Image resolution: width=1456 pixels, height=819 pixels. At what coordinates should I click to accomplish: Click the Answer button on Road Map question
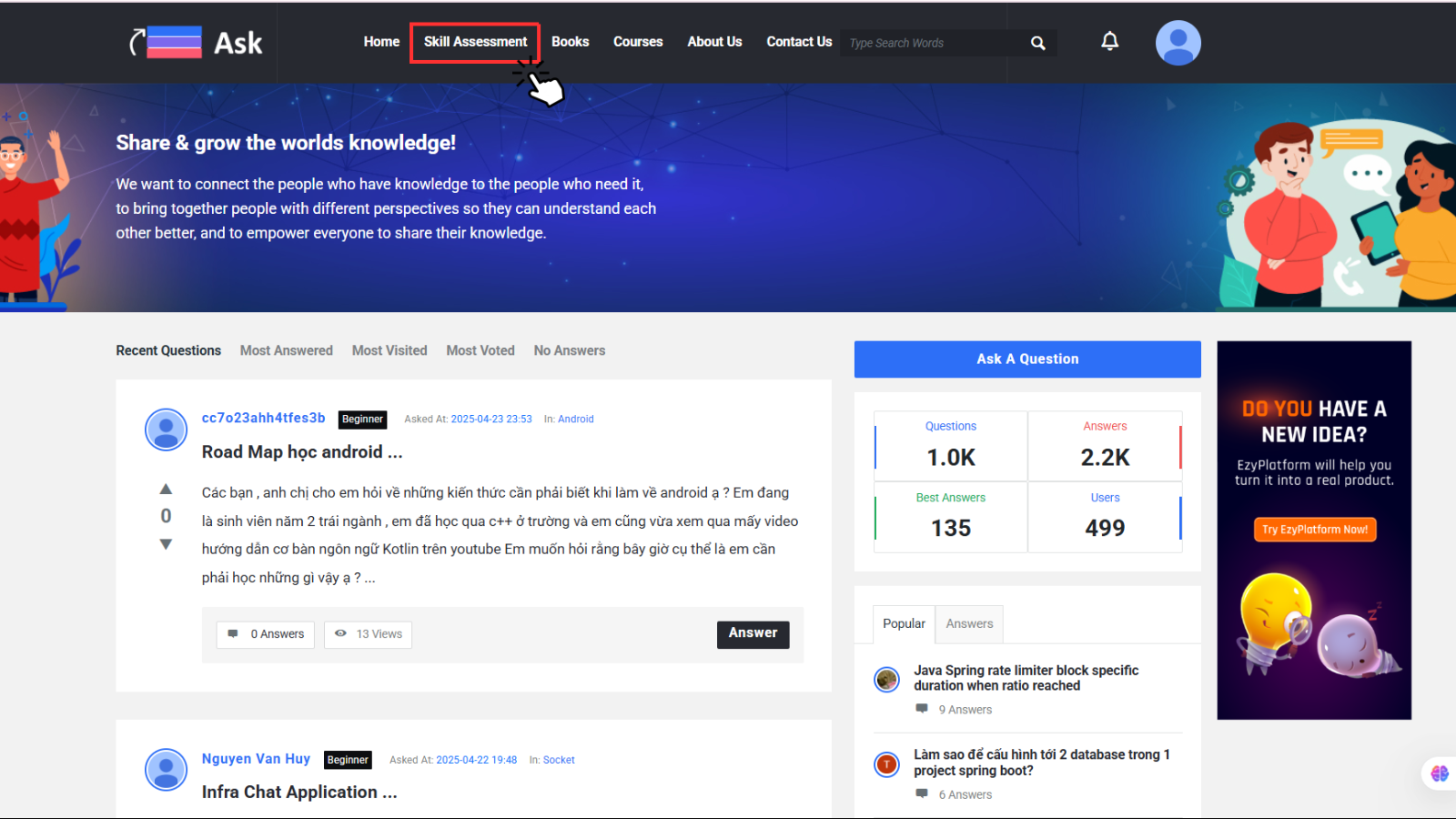pyautogui.click(x=753, y=633)
